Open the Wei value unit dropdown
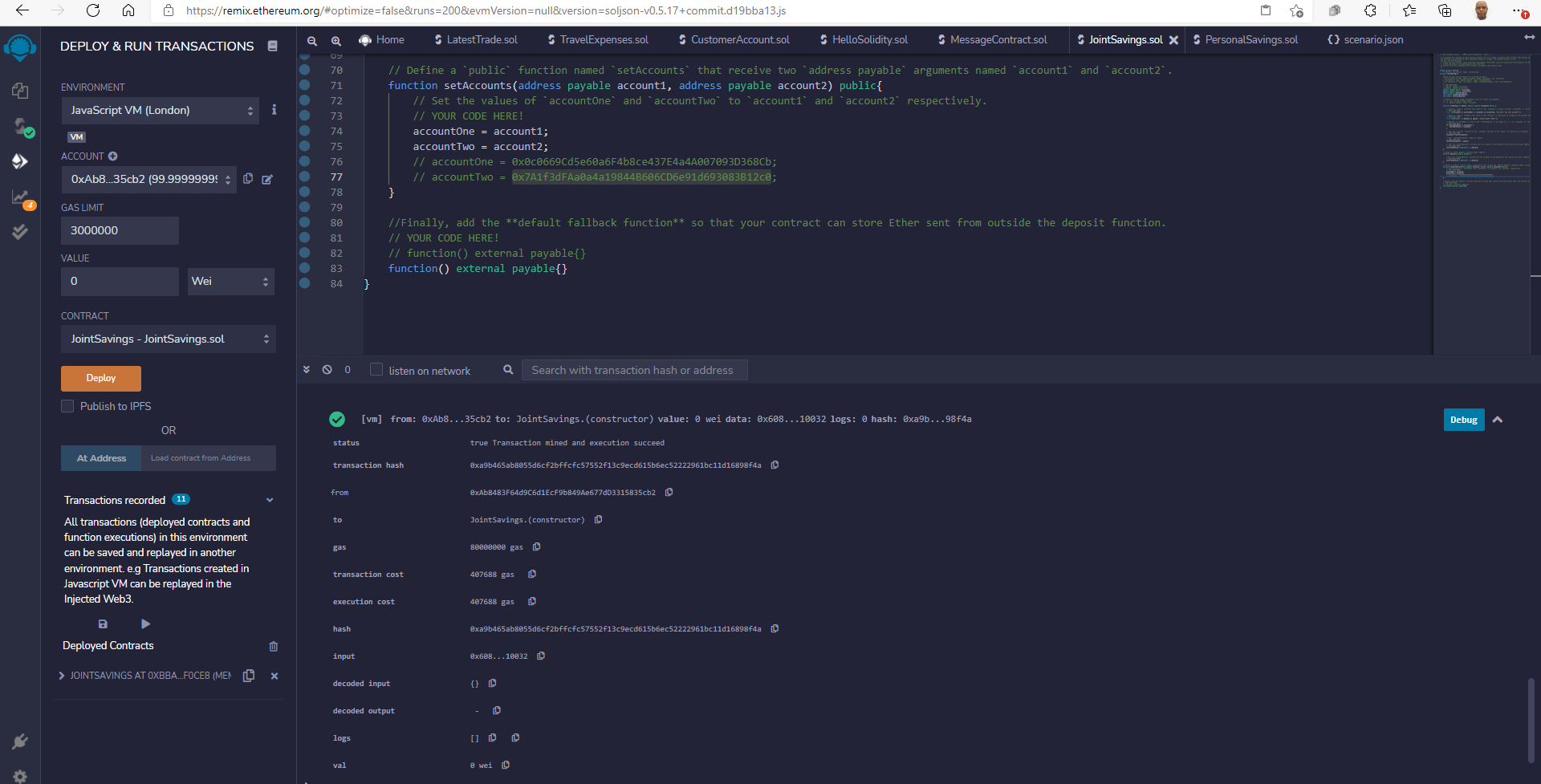 (231, 281)
